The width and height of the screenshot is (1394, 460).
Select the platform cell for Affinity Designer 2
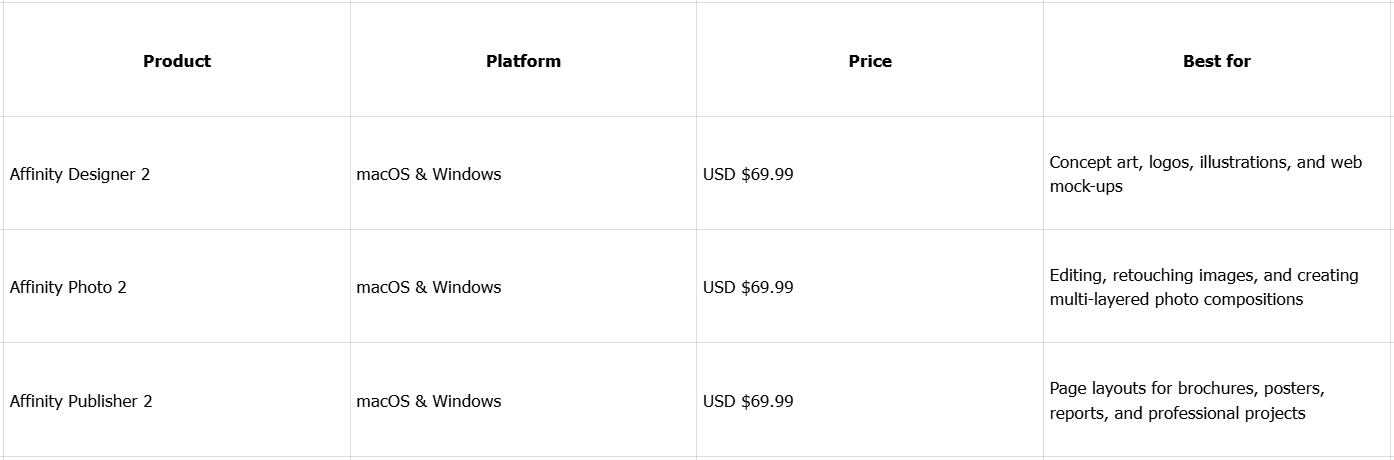tap(429, 174)
